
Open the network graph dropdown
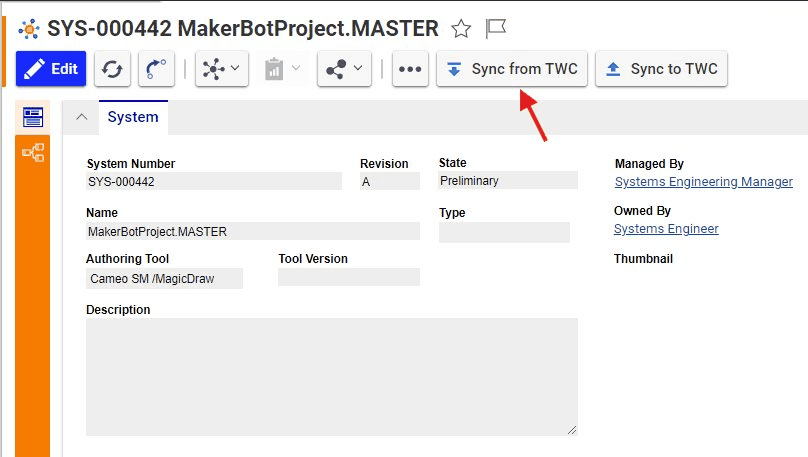pyautogui.click(x=222, y=69)
